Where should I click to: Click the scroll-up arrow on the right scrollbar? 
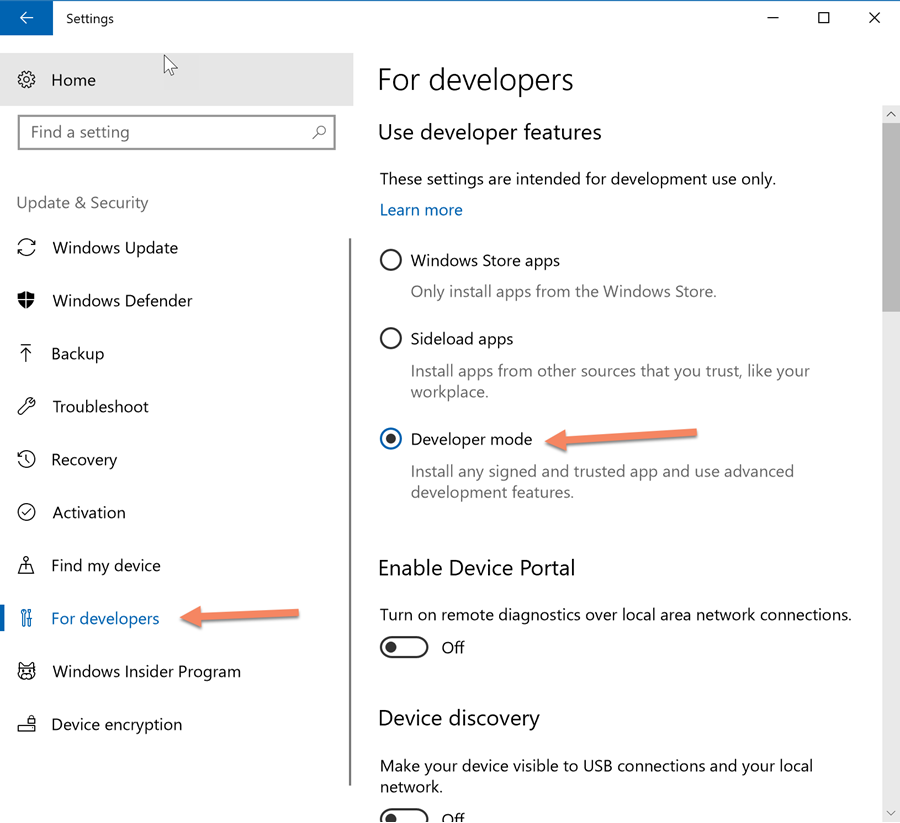pos(890,115)
